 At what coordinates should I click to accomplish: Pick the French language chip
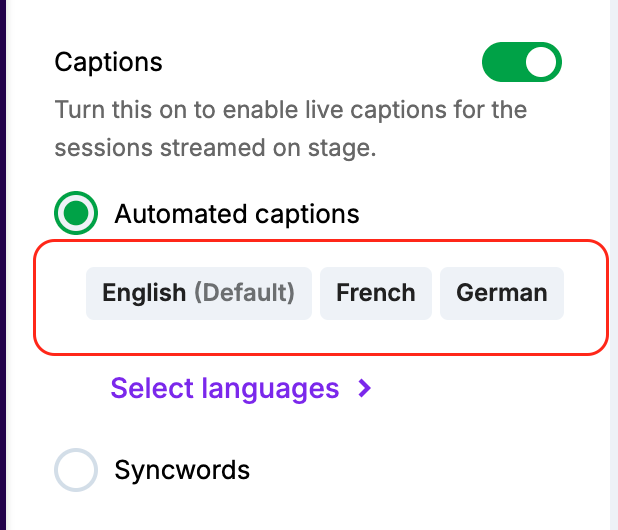(x=375, y=293)
